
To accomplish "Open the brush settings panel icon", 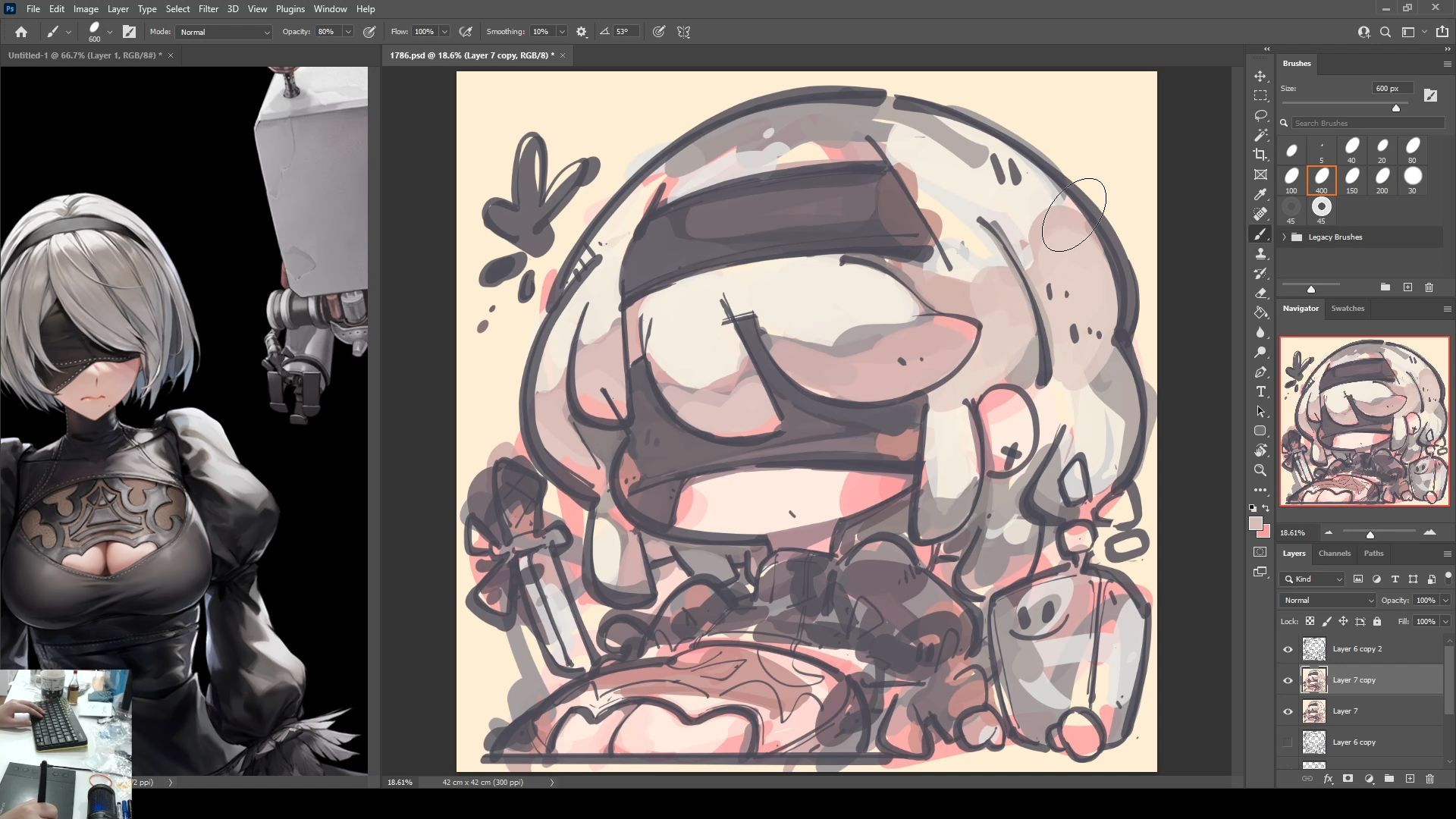I will [x=130, y=32].
